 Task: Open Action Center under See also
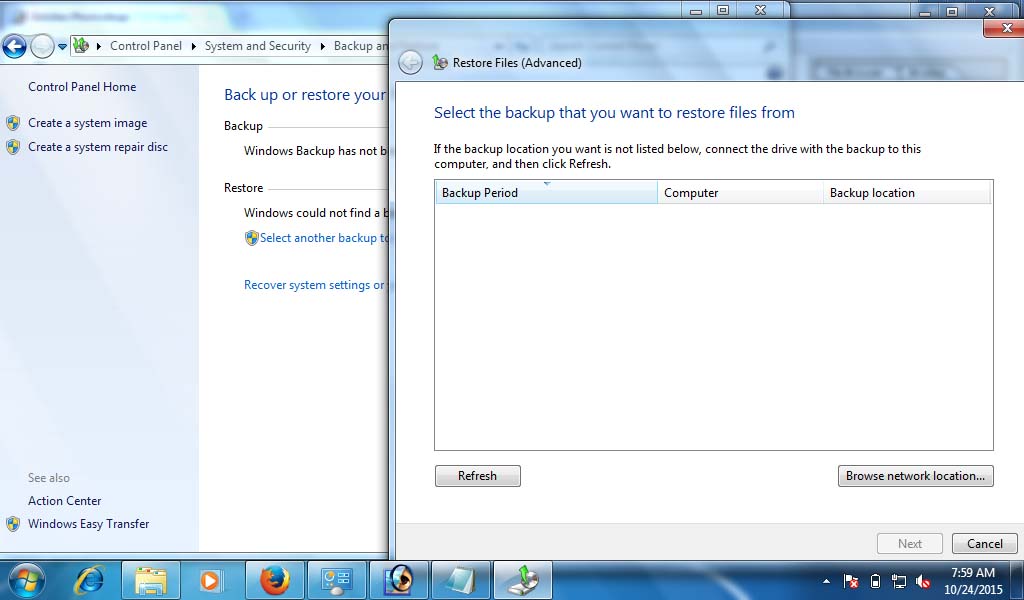[x=65, y=501]
